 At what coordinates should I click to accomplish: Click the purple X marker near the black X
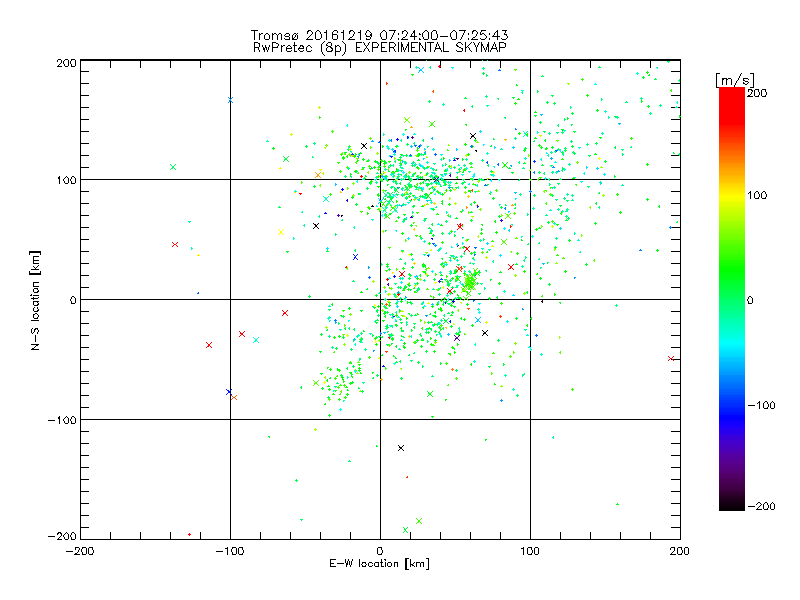(x=457, y=338)
